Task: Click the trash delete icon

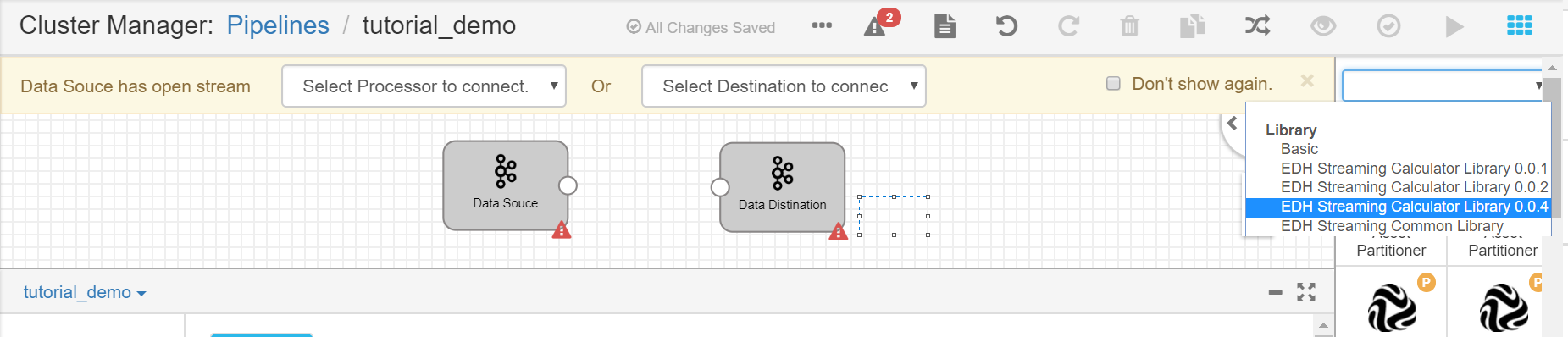Action: (1129, 26)
